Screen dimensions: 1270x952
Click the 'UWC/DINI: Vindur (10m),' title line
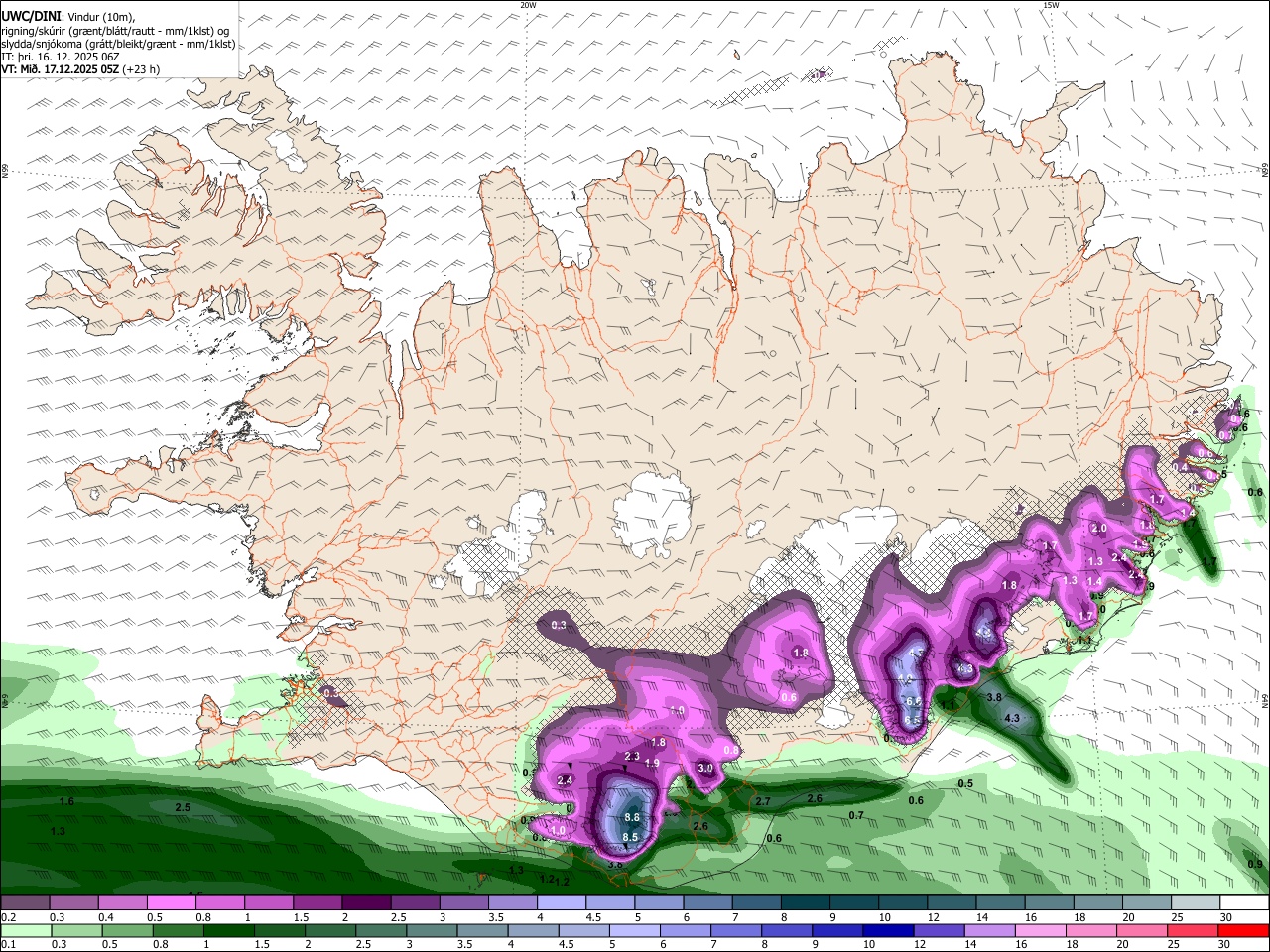tap(67, 18)
